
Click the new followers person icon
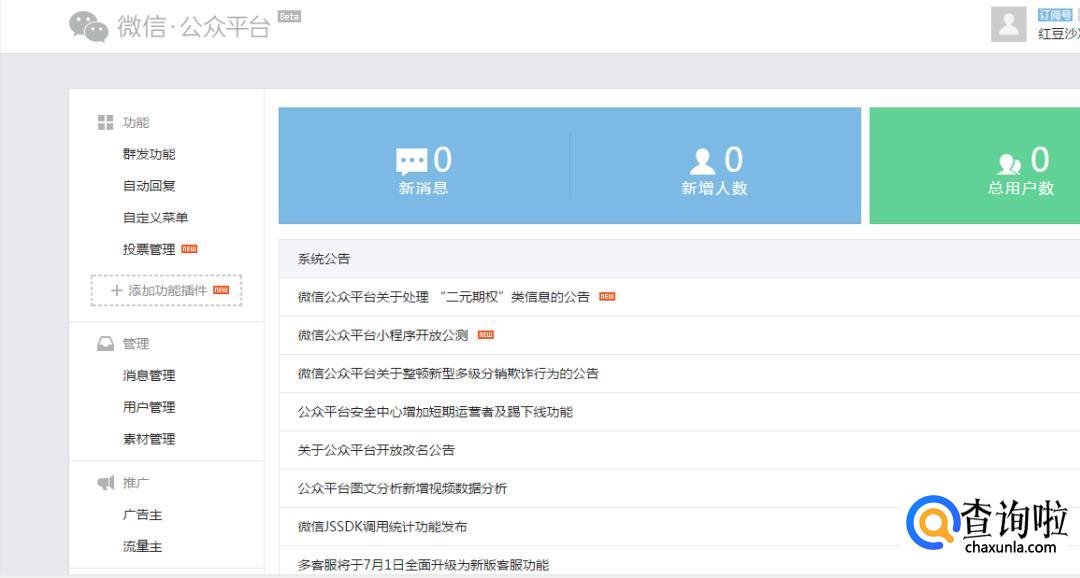[x=703, y=161]
